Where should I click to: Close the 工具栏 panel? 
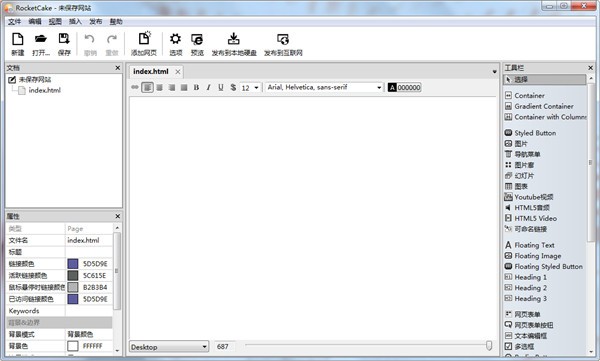pyautogui.click(x=590, y=68)
